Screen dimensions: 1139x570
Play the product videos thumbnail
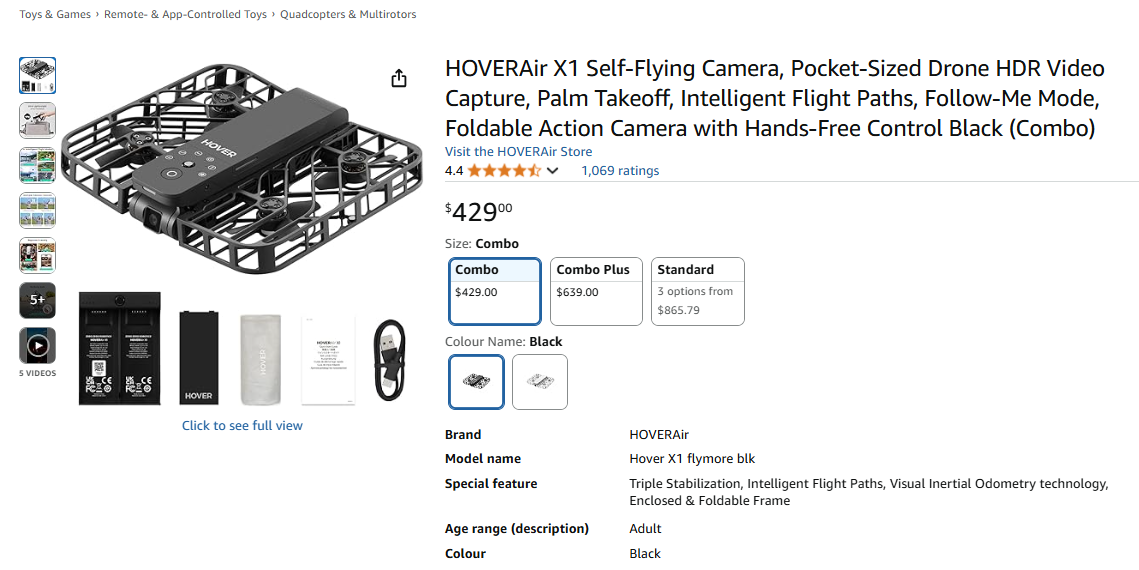pos(37,346)
